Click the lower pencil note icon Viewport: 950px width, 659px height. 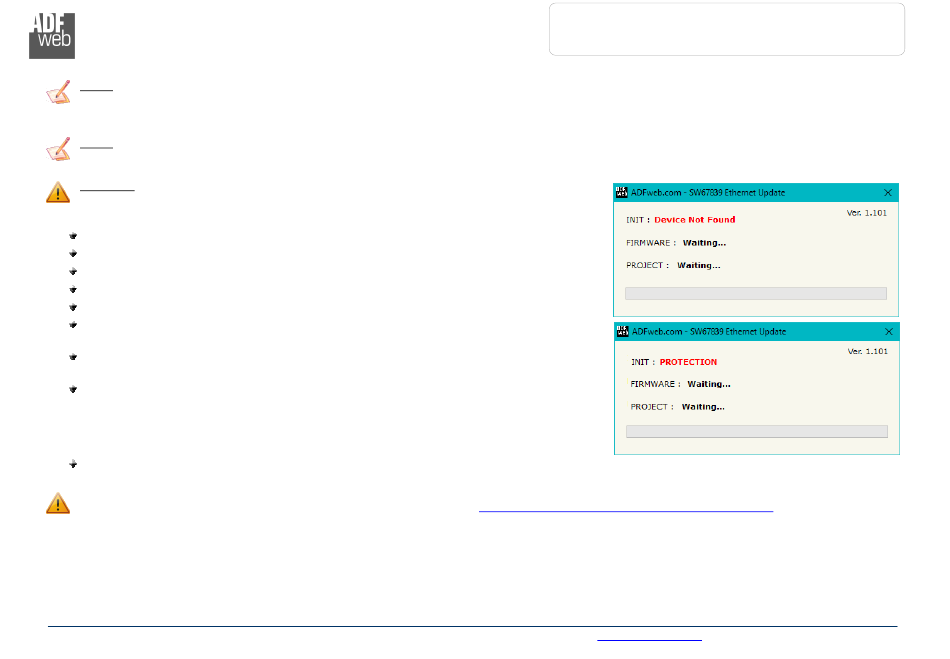tap(59, 151)
